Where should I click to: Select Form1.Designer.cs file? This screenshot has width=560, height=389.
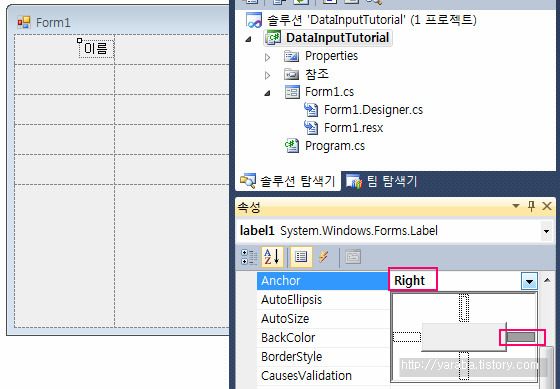click(x=373, y=110)
